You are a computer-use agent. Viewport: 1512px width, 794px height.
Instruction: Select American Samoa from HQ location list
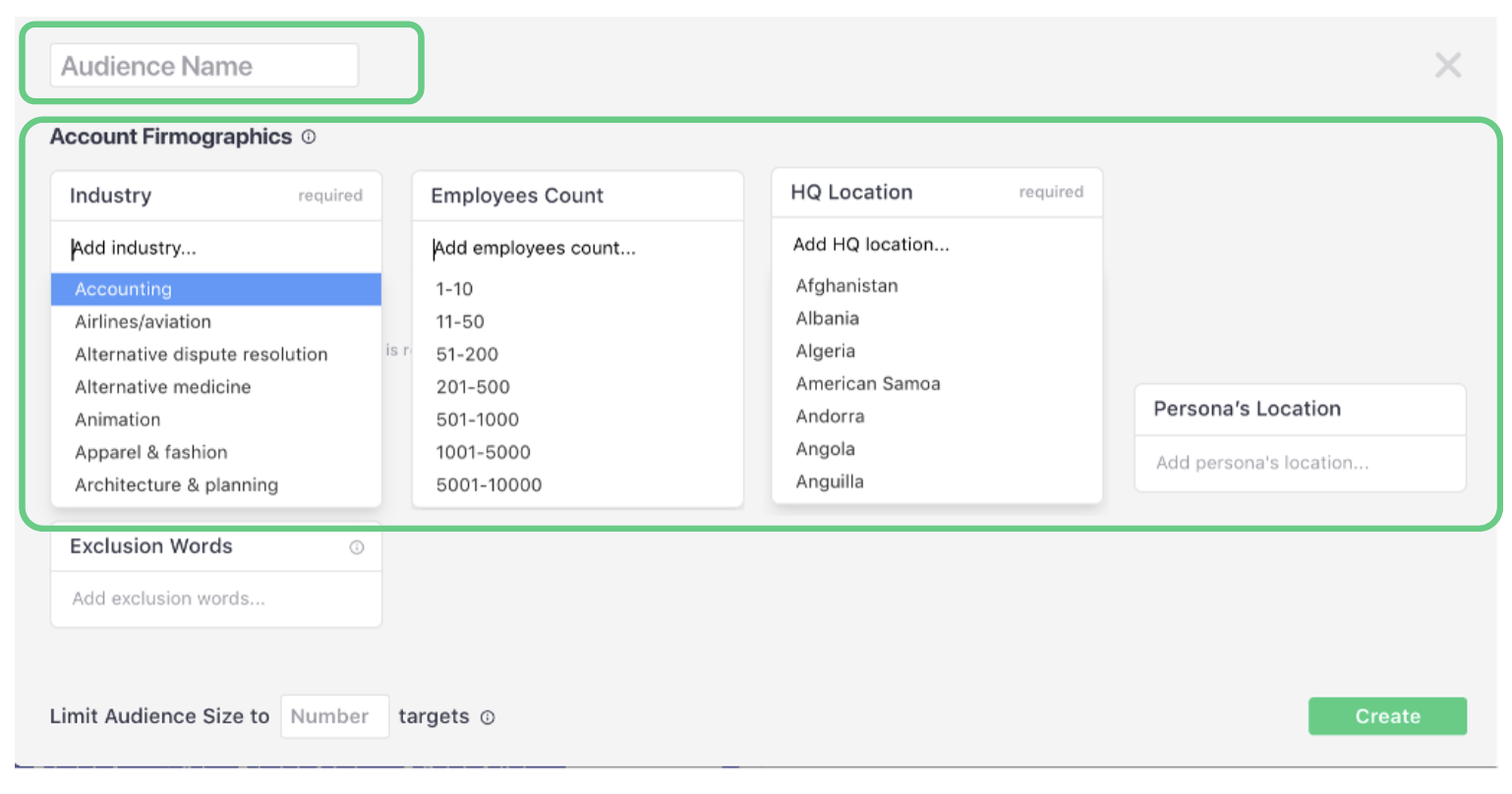point(868,383)
